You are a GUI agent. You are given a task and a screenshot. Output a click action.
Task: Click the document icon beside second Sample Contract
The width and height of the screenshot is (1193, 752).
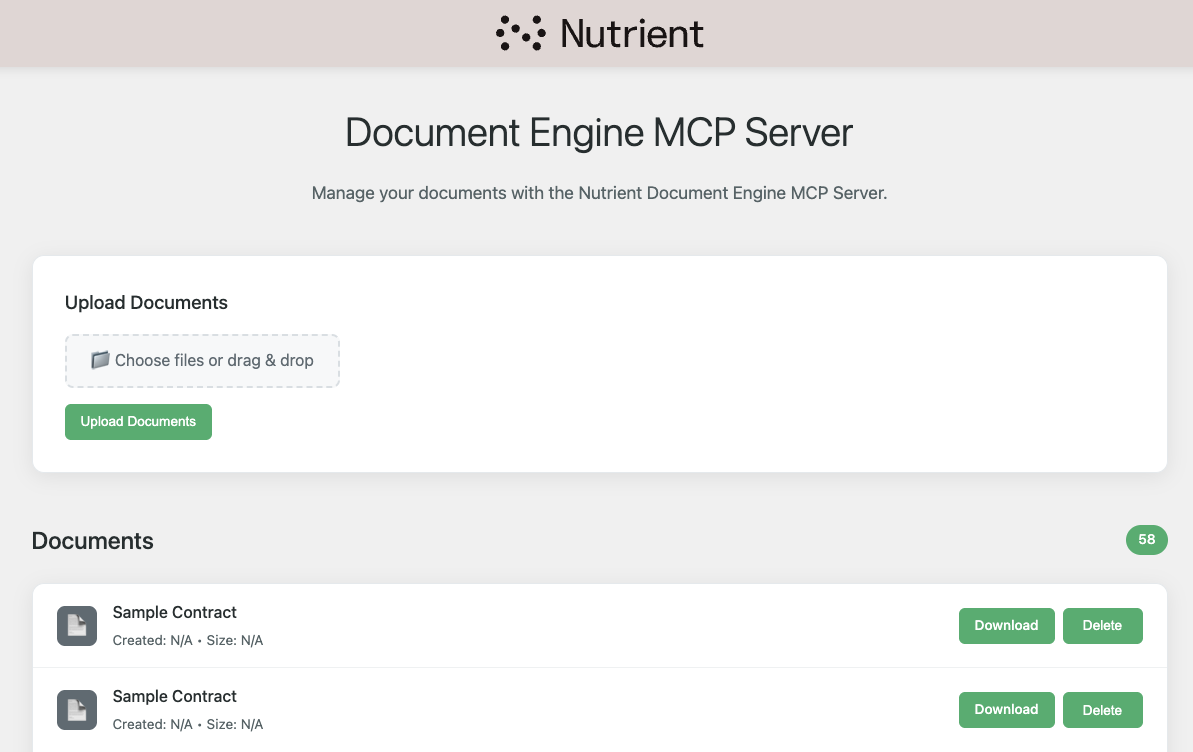click(x=77, y=709)
